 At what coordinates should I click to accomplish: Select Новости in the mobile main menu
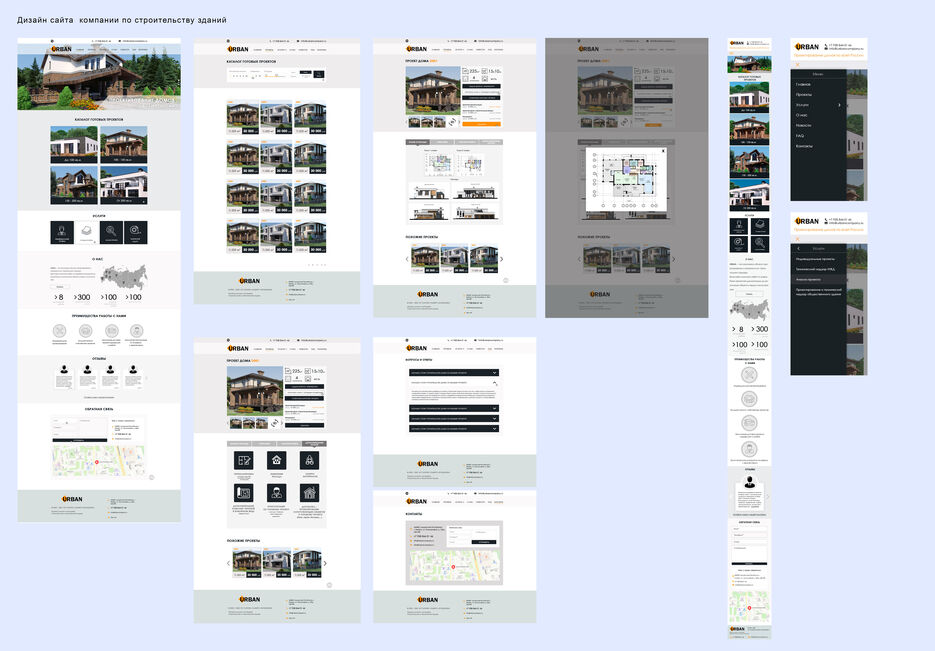pos(804,125)
